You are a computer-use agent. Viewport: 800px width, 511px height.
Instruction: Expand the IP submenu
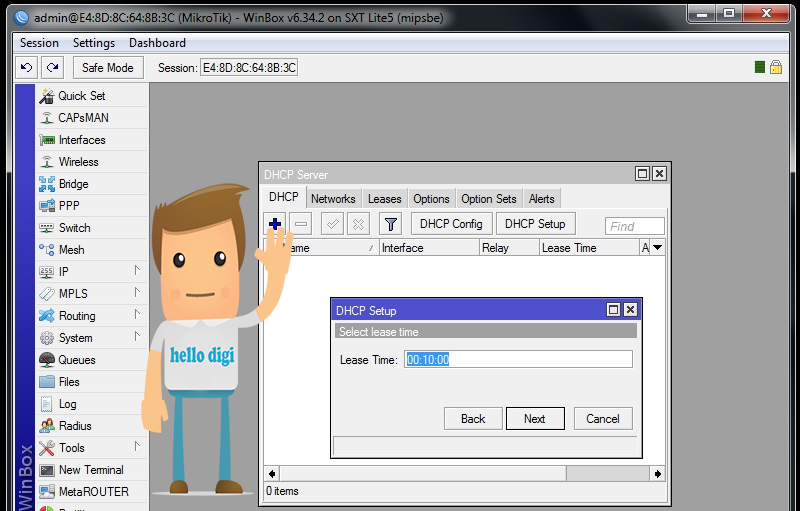click(137, 270)
